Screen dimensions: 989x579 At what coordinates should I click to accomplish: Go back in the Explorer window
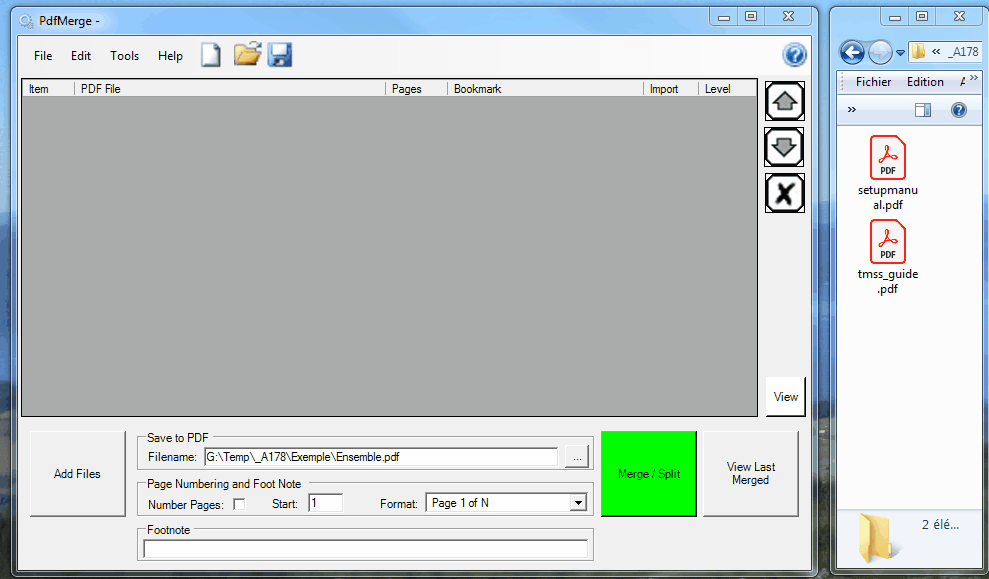pos(852,52)
